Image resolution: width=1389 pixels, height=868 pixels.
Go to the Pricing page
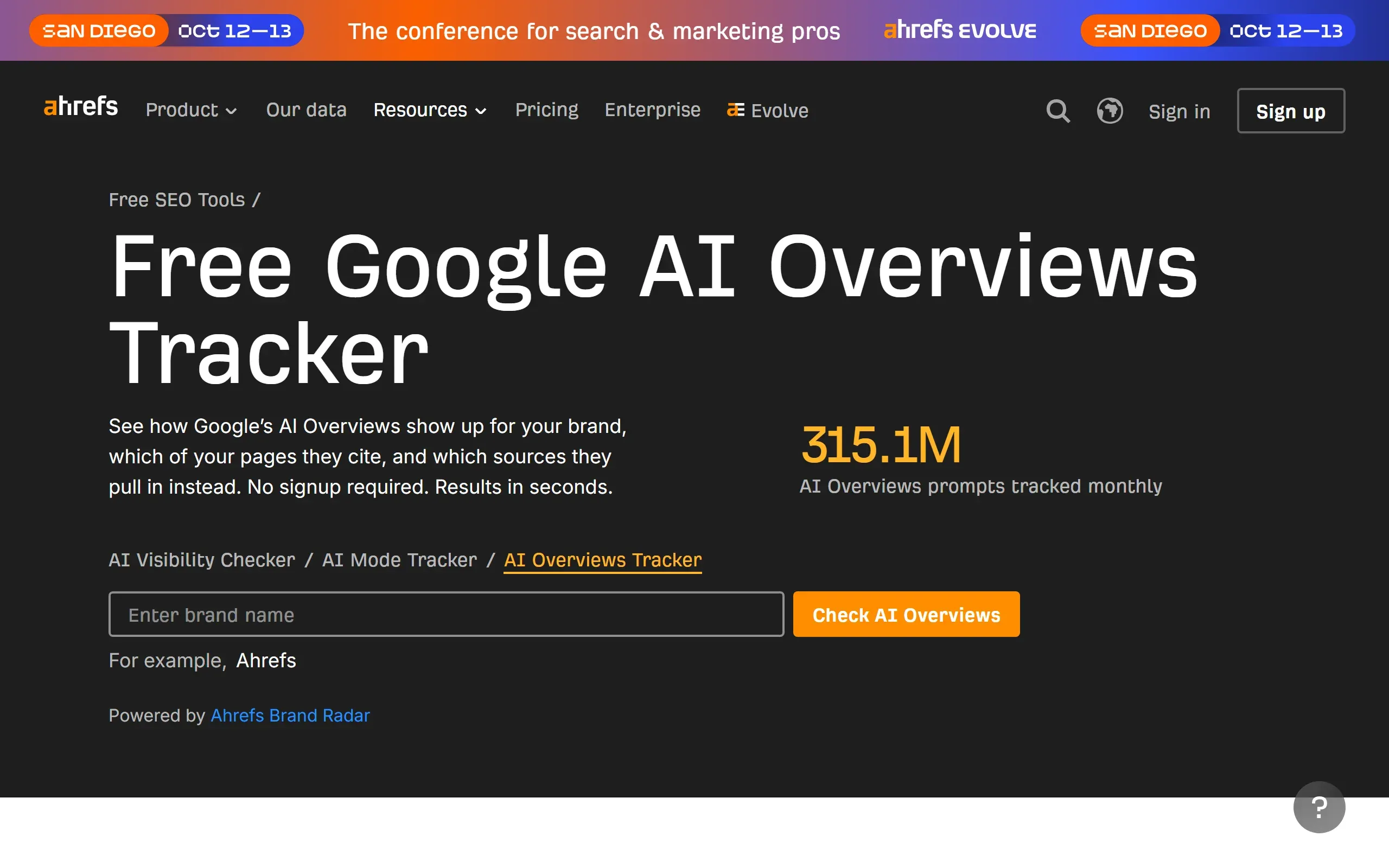[546, 110]
